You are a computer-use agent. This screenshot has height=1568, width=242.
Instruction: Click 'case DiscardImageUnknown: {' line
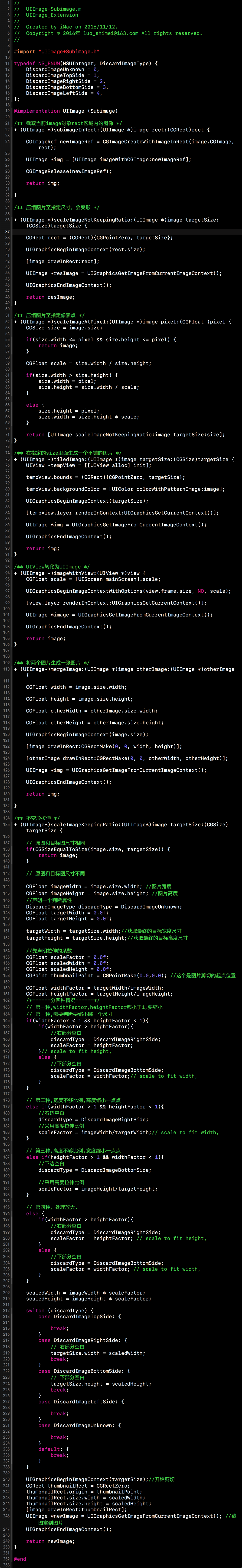(80, 1425)
